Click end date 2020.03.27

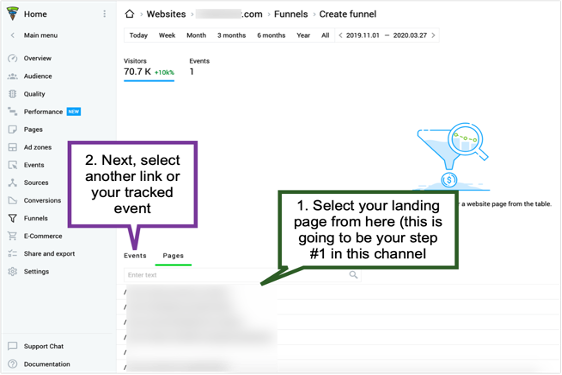coord(410,35)
